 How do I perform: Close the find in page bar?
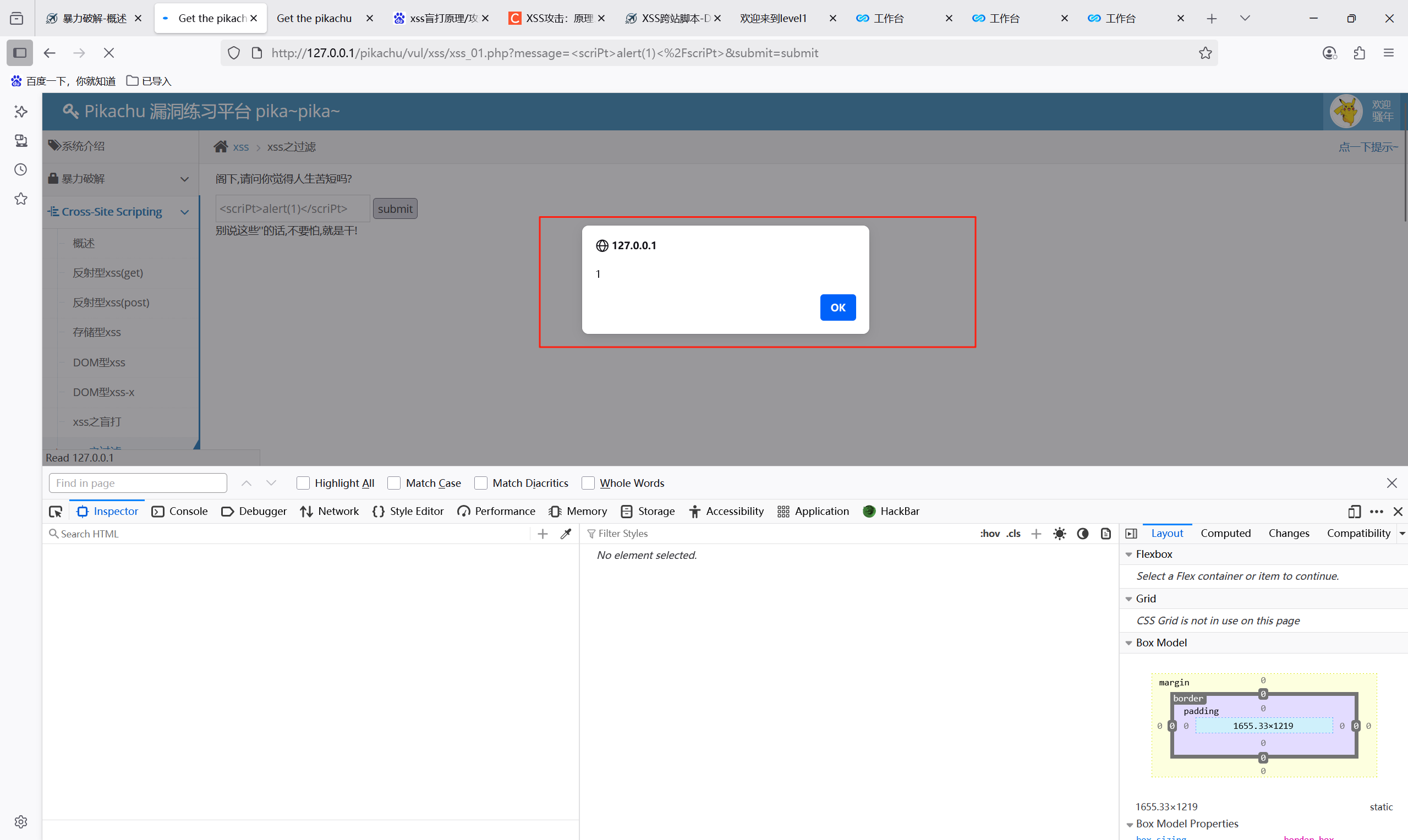[x=1391, y=483]
